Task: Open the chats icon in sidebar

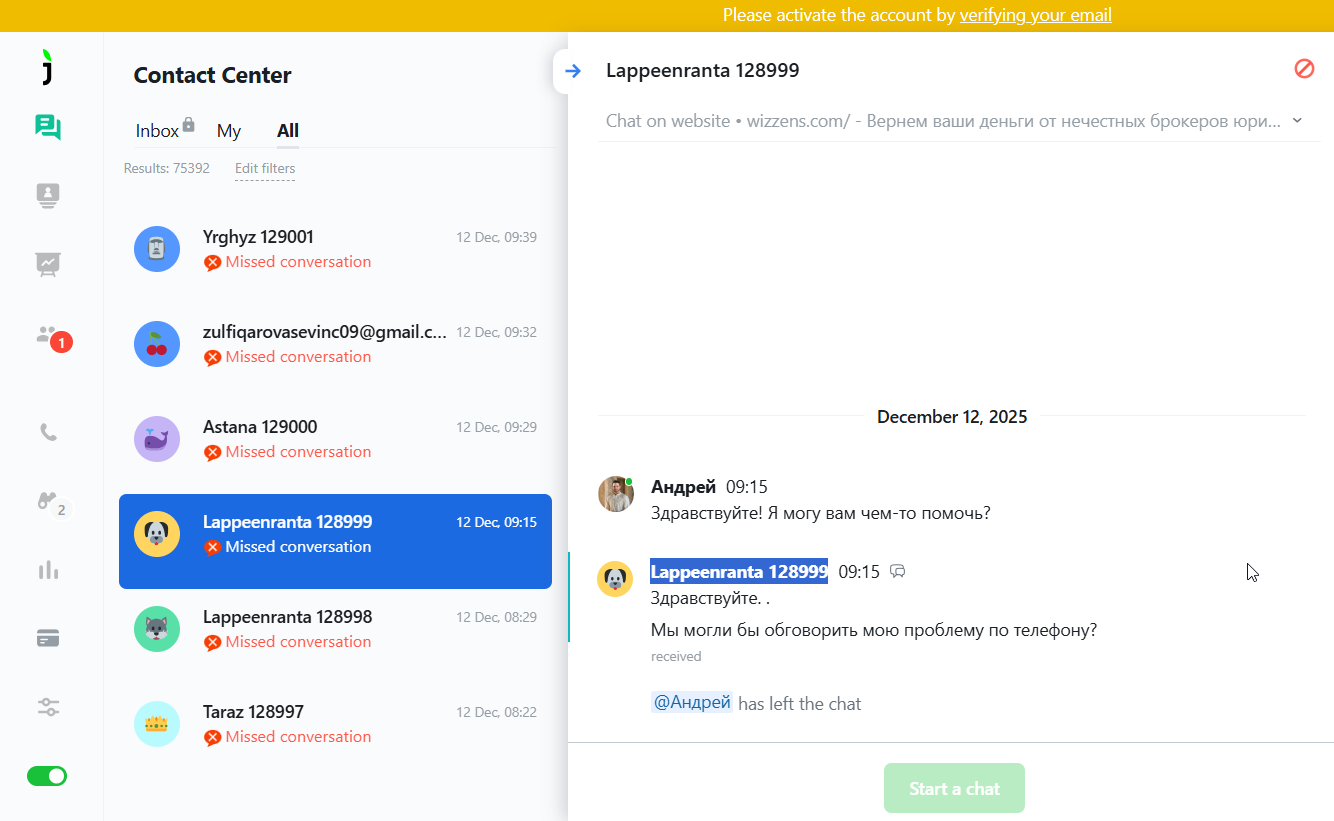Action: pos(48,127)
